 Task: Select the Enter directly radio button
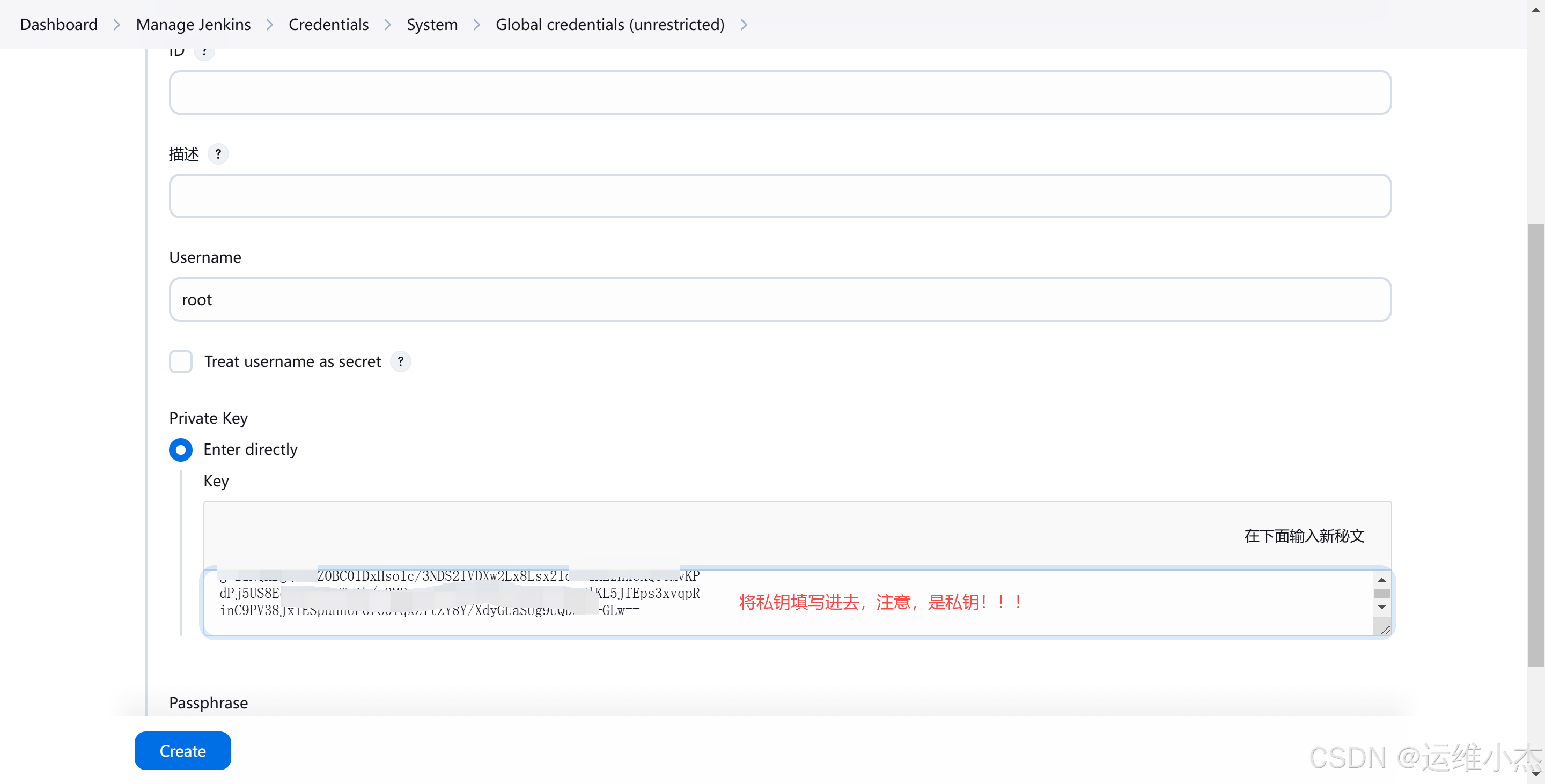coord(181,449)
